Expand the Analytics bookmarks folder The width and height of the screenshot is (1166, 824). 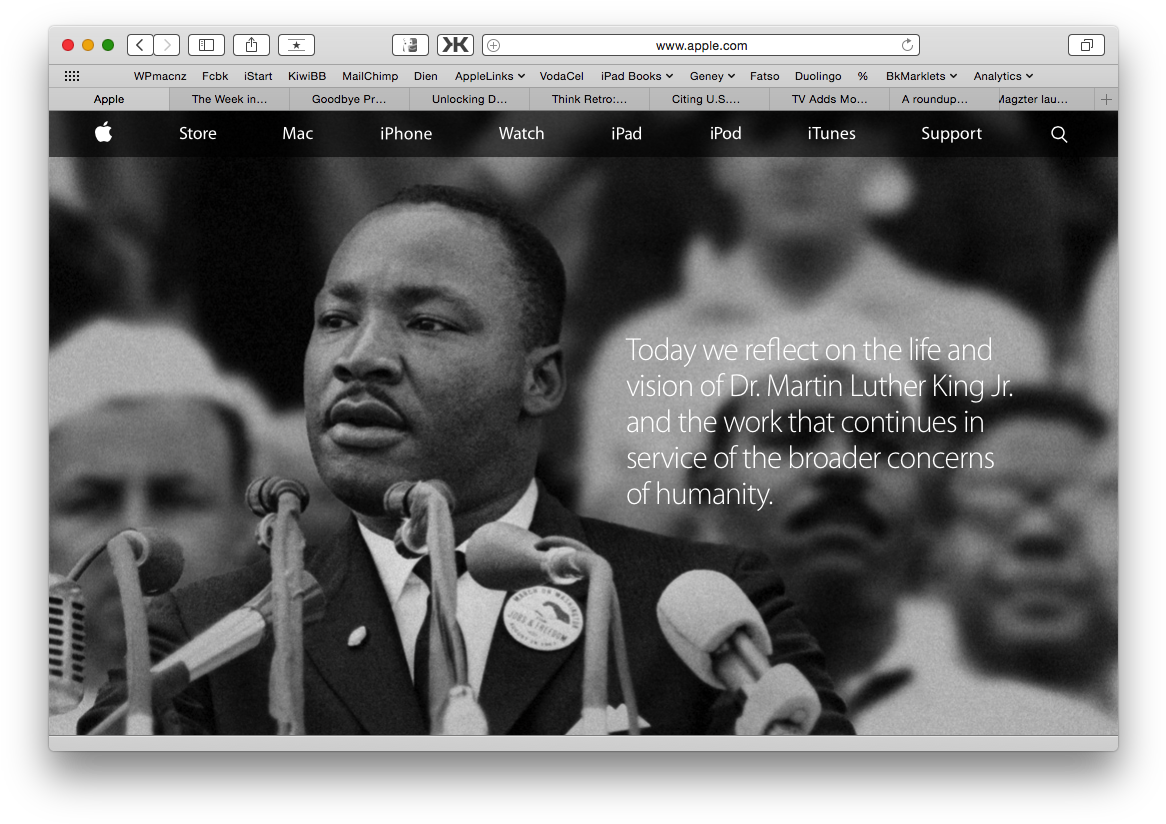click(1003, 76)
